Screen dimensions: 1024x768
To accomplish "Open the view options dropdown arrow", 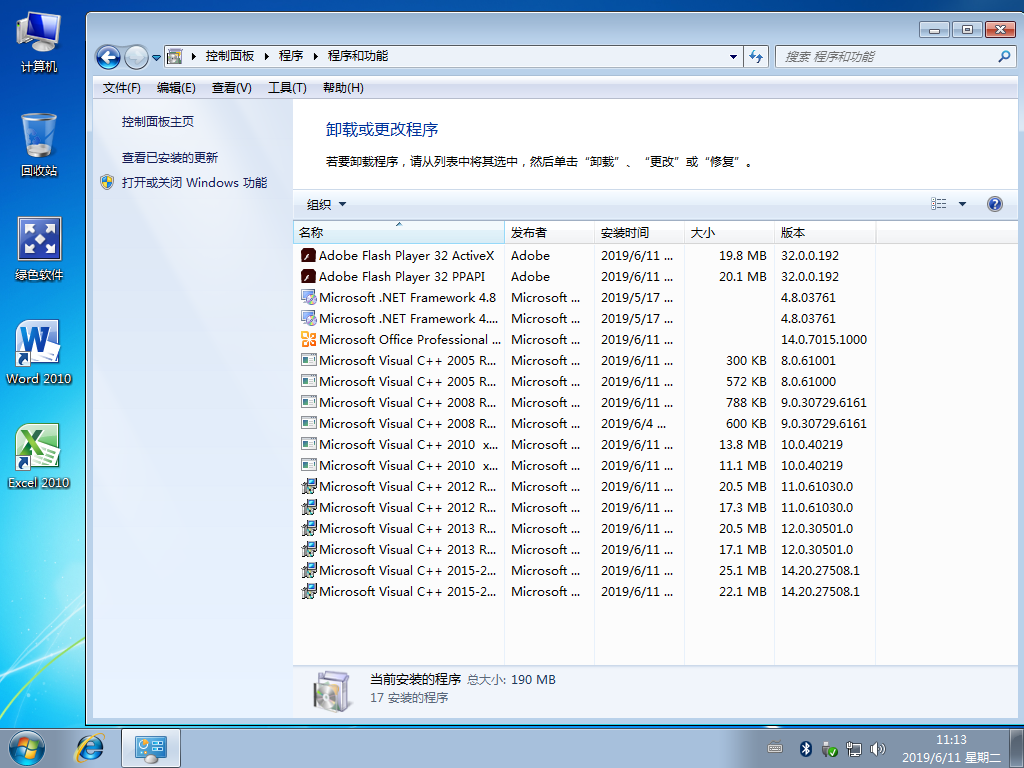I will click(x=962, y=204).
